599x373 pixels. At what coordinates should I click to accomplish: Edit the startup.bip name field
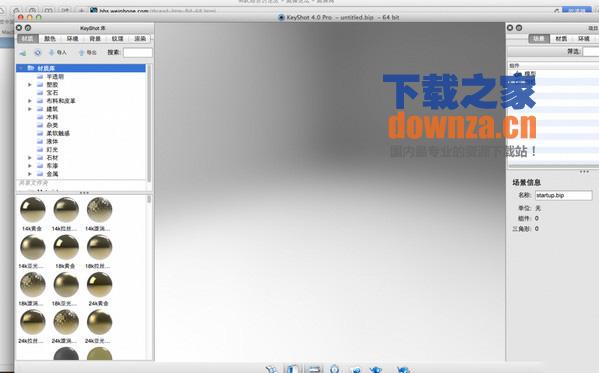click(x=563, y=195)
